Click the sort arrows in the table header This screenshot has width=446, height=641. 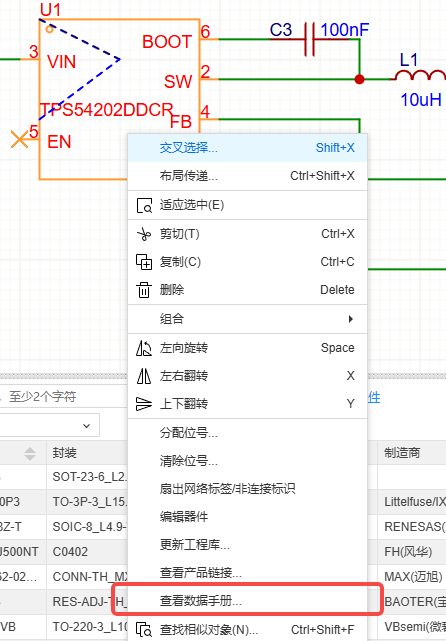[30, 454]
